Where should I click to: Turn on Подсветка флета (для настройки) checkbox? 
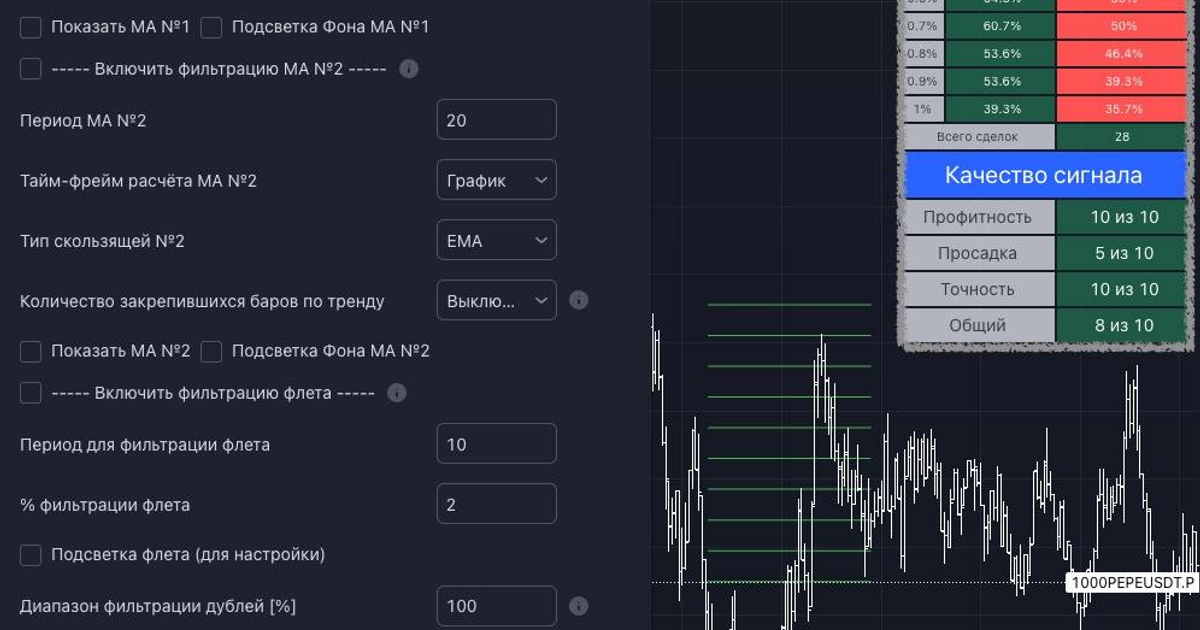click(31, 554)
